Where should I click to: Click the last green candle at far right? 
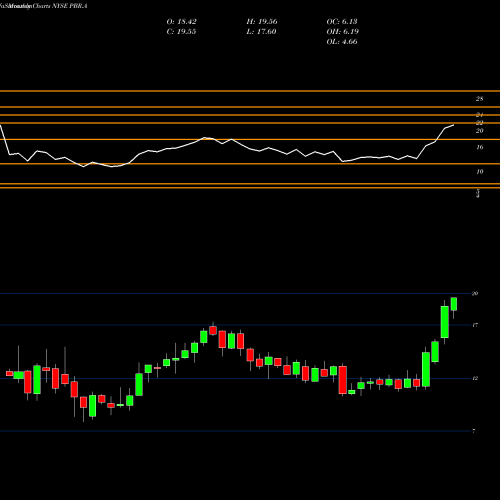tap(454, 304)
